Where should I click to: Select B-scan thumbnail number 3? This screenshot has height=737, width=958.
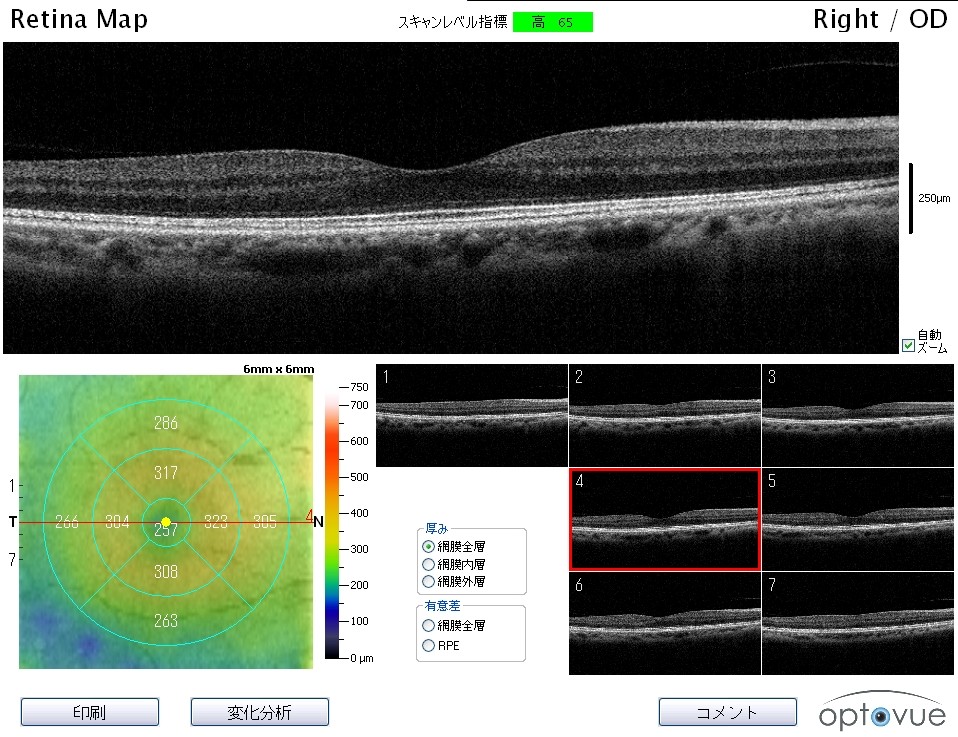pyautogui.click(x=857, y=415)
